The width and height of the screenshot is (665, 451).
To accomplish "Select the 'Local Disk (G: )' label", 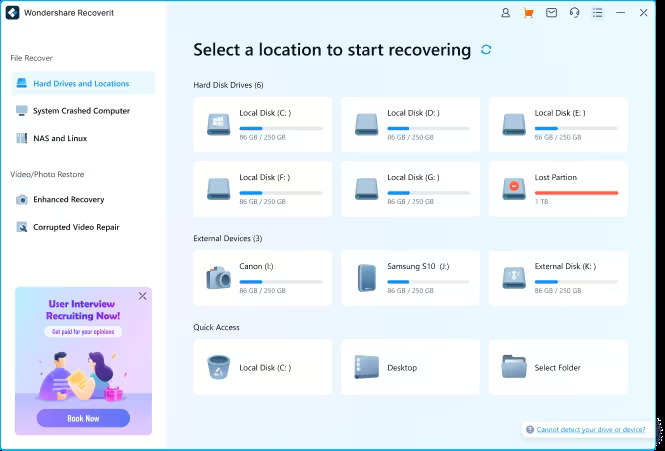I will coord(413,177).
